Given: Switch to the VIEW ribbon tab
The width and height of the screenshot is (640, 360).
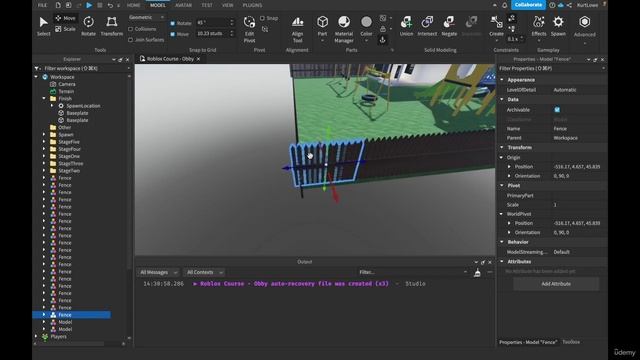Looking at the screenshot, I should click(x=228, y=5).
